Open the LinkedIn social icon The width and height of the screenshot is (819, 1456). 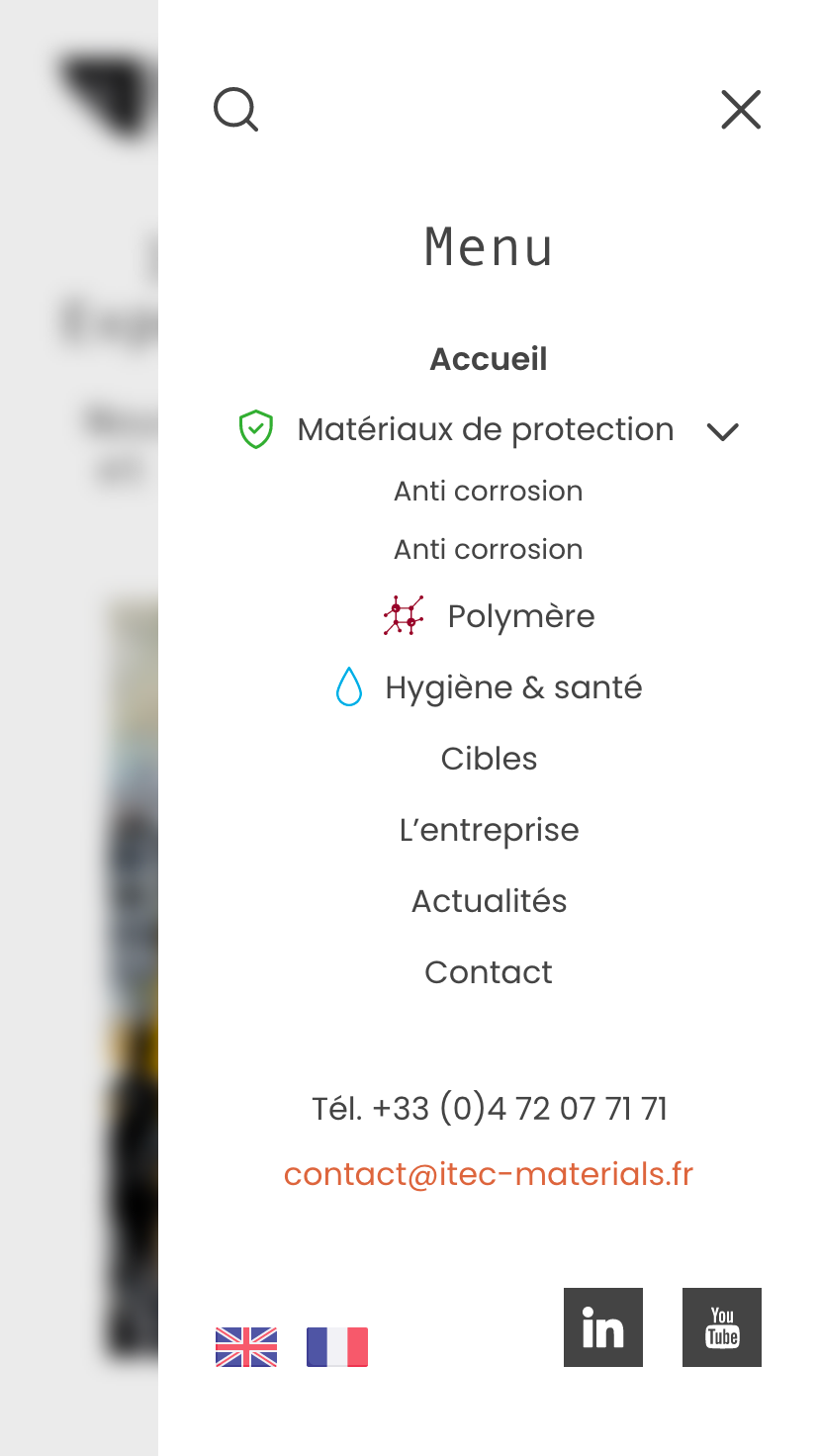pyautogui.click(x=603, y=1327)
